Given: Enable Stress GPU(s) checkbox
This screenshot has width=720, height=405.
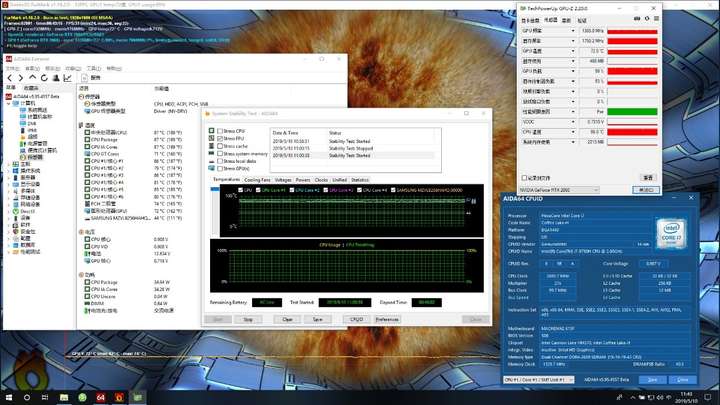Looking at the screenshot, I should 220,169.
